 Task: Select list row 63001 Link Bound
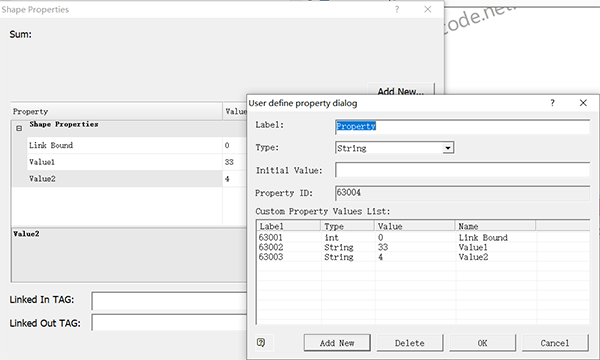(x=422, y=238)
